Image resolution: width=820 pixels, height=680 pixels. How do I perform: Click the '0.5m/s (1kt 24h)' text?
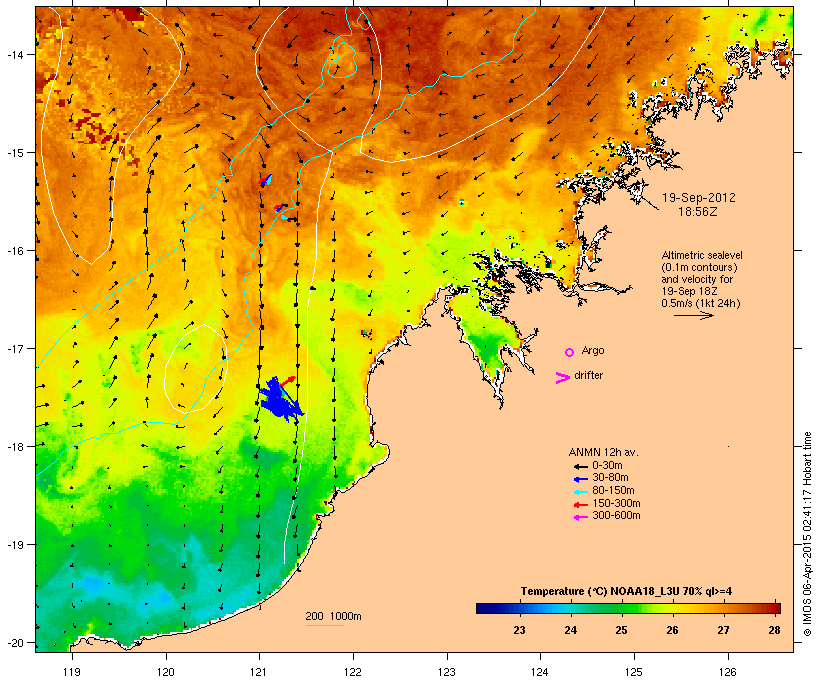point(701,303)
